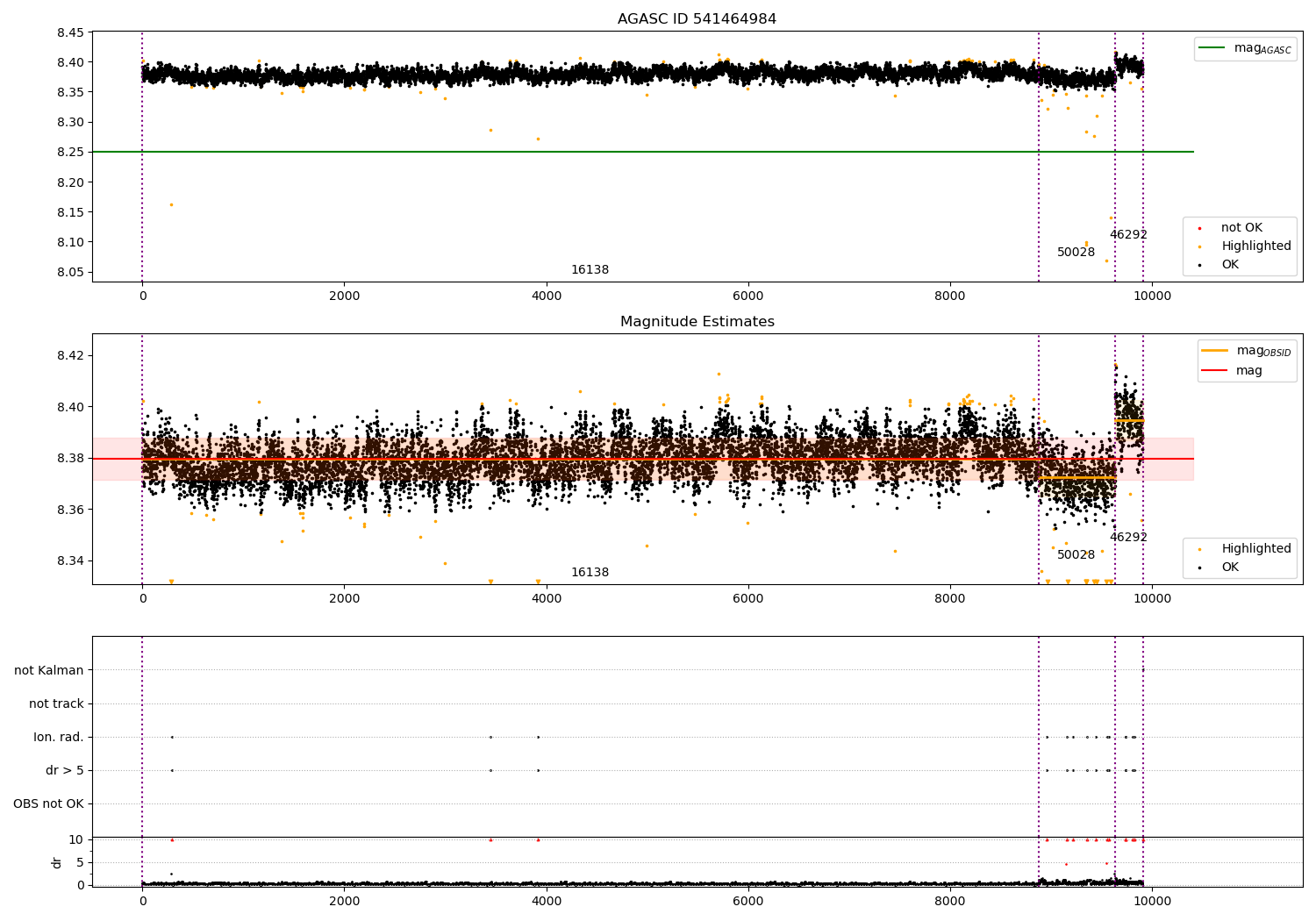
Task: Click the 5 tick on the dr axis
Action: click(x=80, y=862)
